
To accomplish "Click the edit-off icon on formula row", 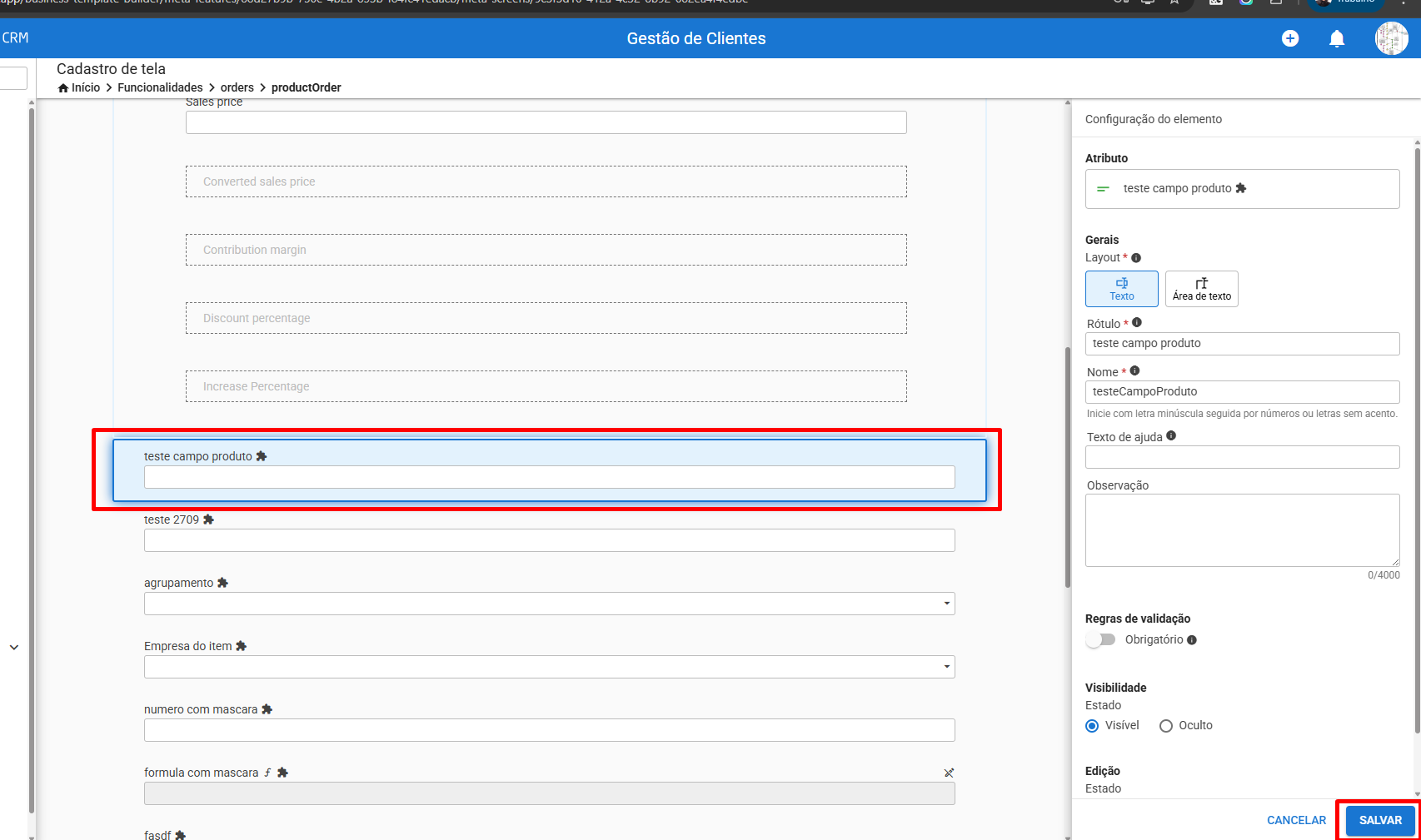I will (949, 773).
